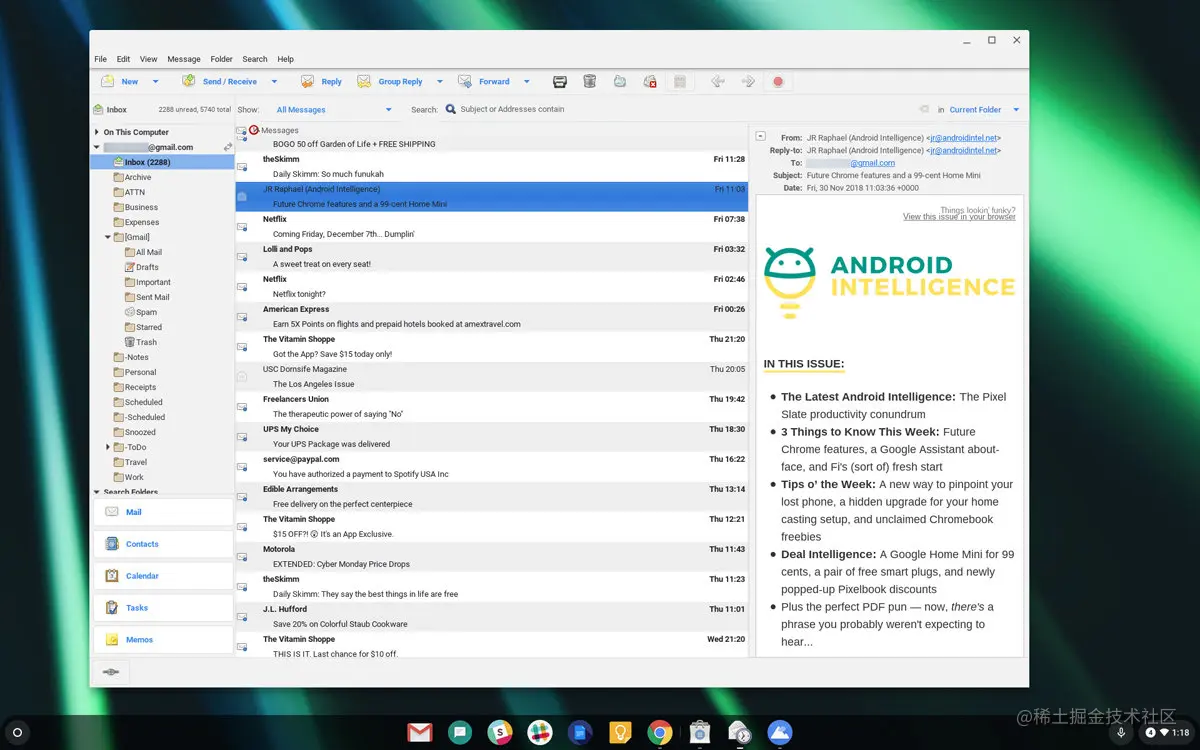Click the Drafts folder icon

point(129,267)
